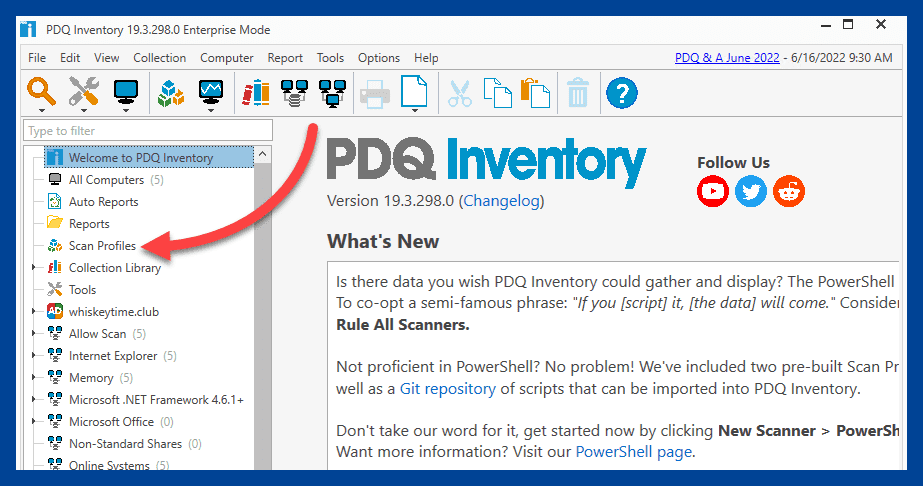Image resolution: width=923 pixels, height=486 pixels.
Task: Open the Help menu
Action: click(426, 58)
